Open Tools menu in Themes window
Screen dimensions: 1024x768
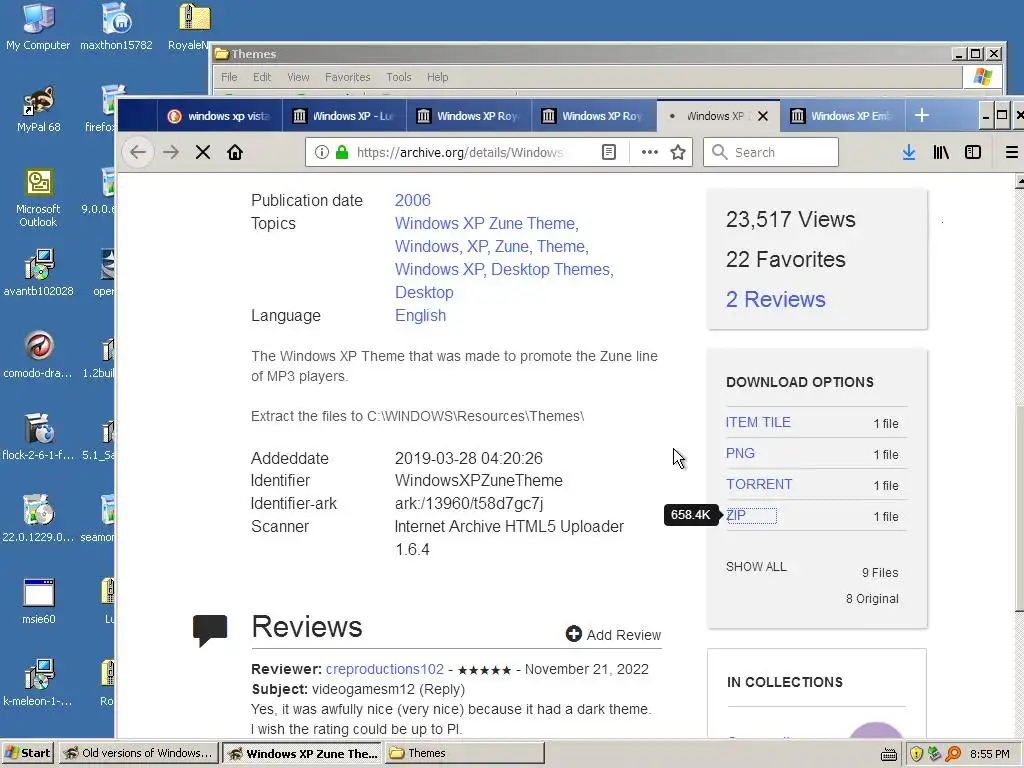(398, 77)
